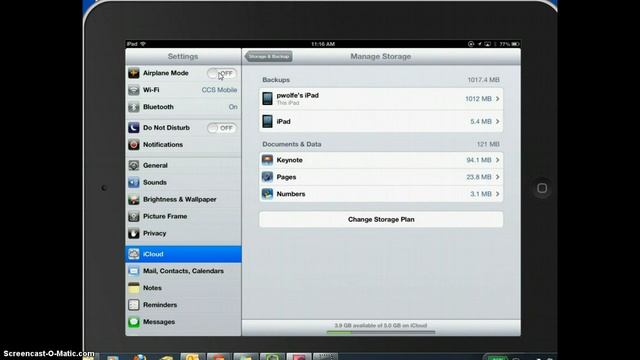Tap the 23.8 MB Pages size
Screen dimensions: 640x360
tap(479, 177)
